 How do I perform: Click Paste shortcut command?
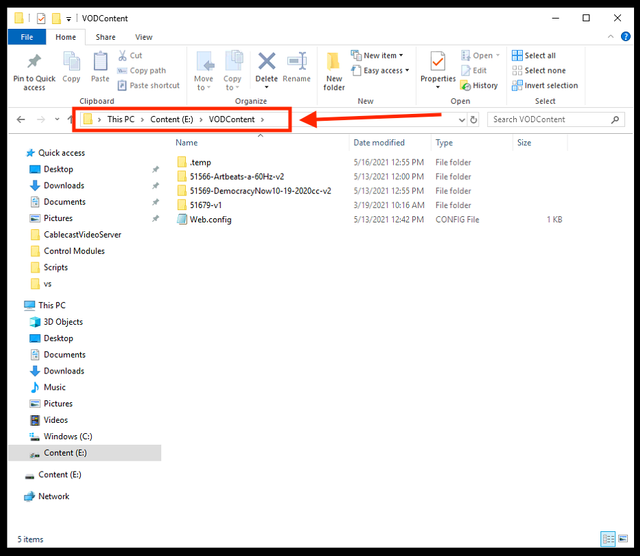(x=149, y=85)
